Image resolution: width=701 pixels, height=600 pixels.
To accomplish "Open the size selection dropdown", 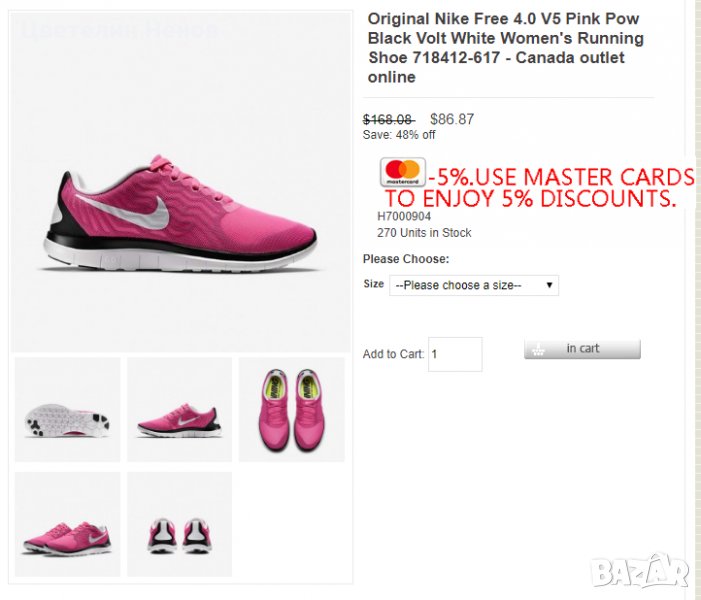I will coord(473,285).
